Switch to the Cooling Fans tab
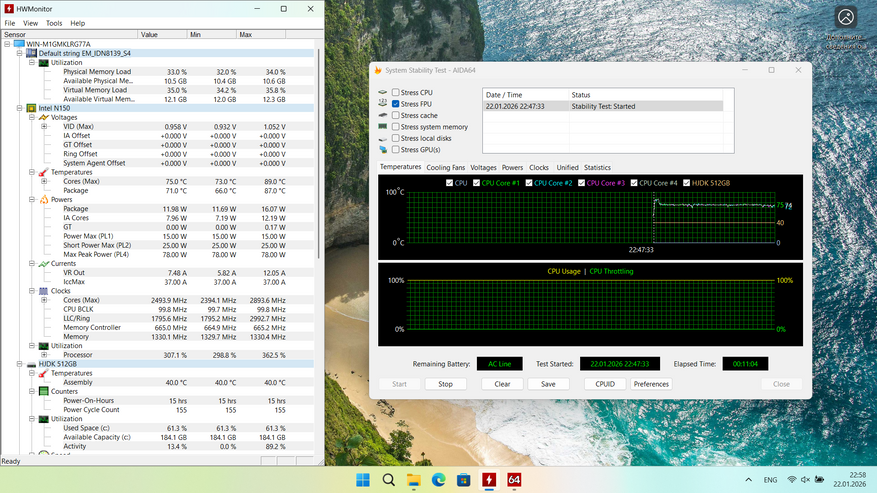This screenshot has height=493, width=877. [445, 168]
